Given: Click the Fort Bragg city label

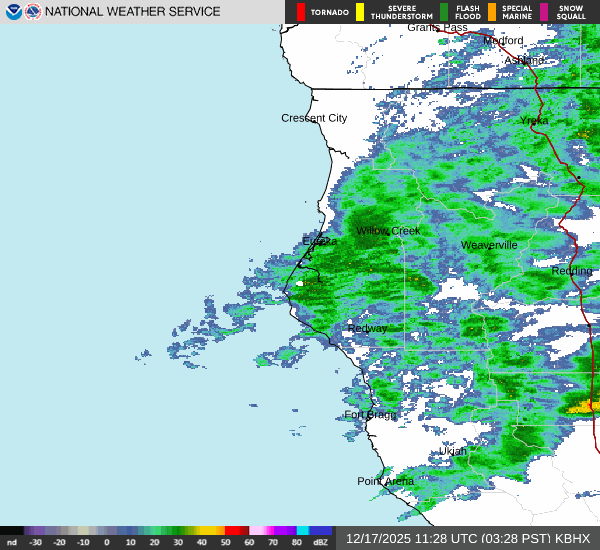Looking at the screenshot, I should click(370, 414).
